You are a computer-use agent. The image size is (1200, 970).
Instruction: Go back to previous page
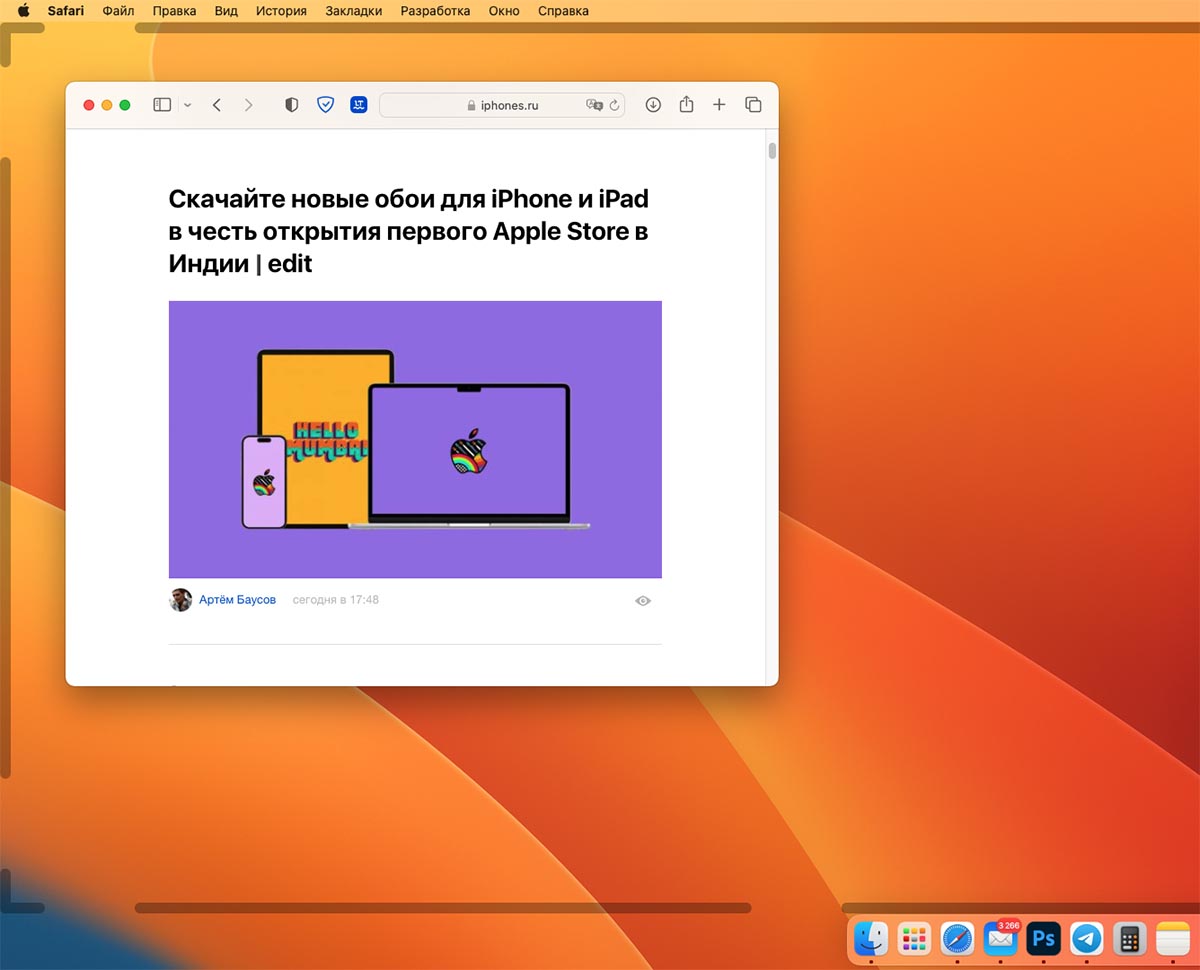tap(216, 105)
